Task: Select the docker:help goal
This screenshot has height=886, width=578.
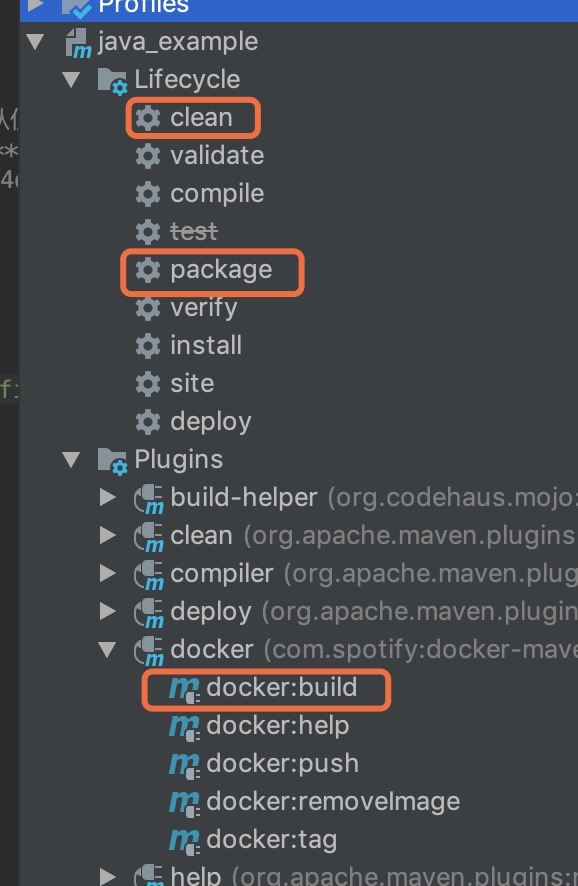Action: (x=278, y=726)
